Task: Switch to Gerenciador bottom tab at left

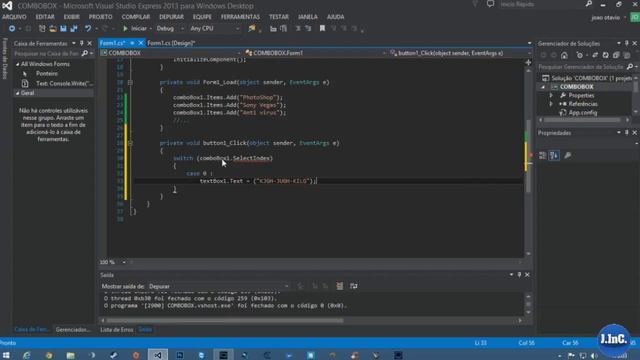Action: [73, 329]
